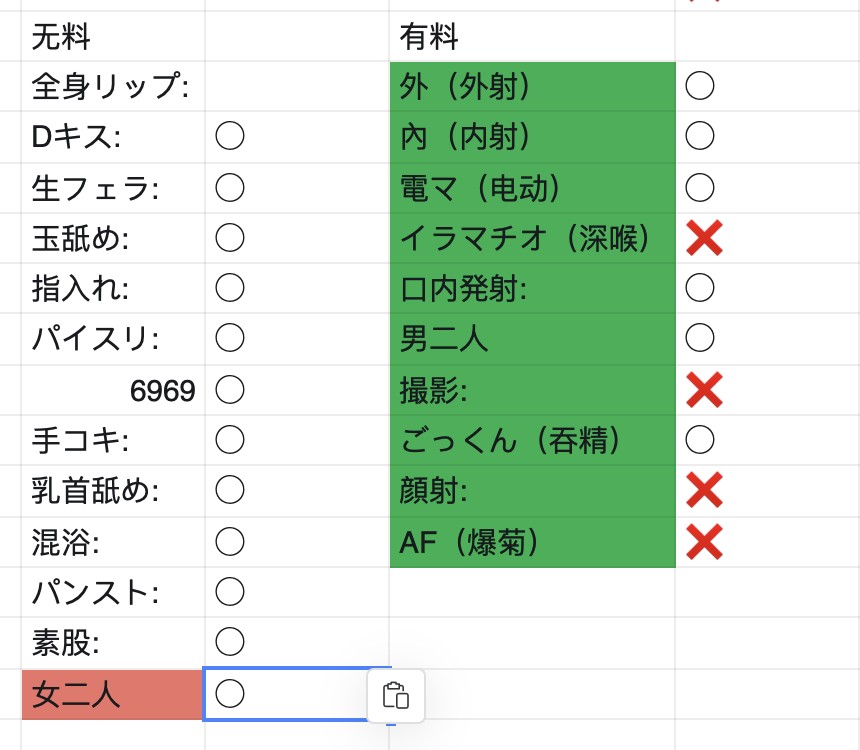Screen dimensions: 860x750
Task: Select the green 口内発射 cell
Action: tap(532, 288)
